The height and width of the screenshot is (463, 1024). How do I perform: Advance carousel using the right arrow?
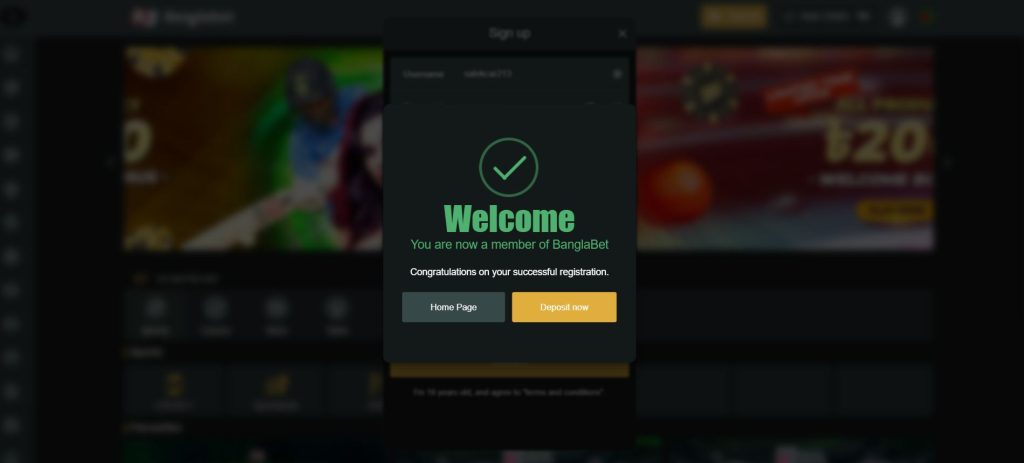coord(946,163)
